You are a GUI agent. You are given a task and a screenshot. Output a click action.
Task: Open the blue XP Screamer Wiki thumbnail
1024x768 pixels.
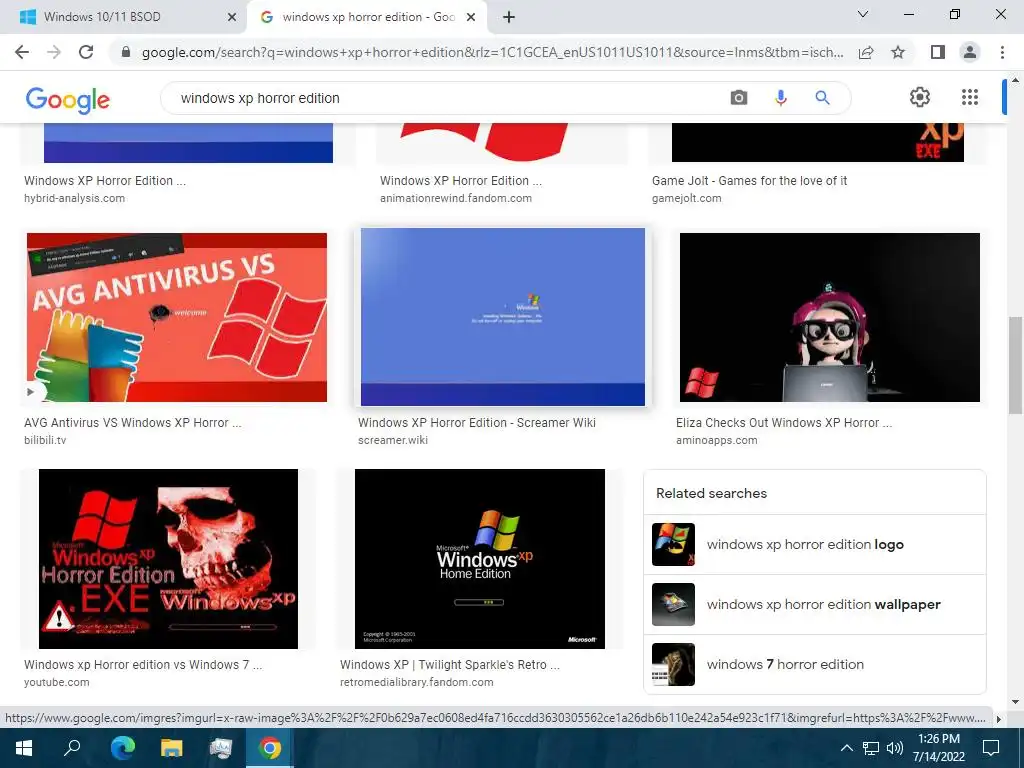[x=503, y=317]
